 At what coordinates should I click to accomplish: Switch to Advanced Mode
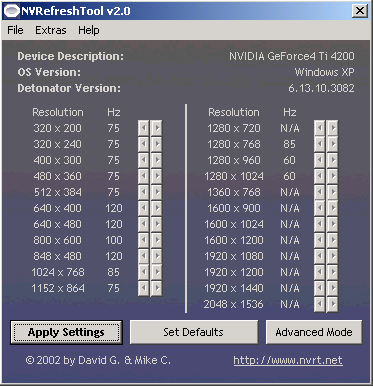[314, 332]
